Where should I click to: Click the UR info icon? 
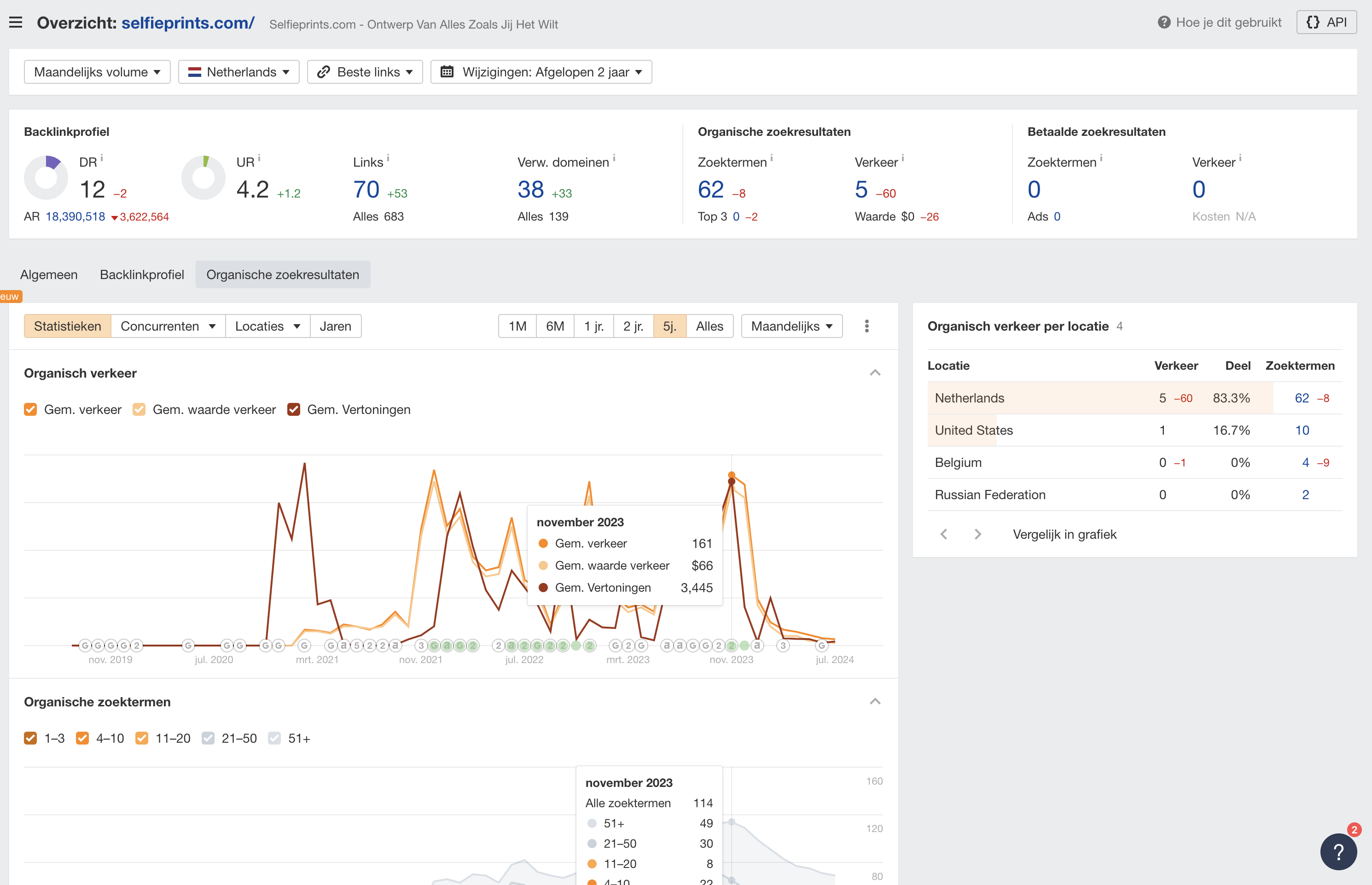259,157
